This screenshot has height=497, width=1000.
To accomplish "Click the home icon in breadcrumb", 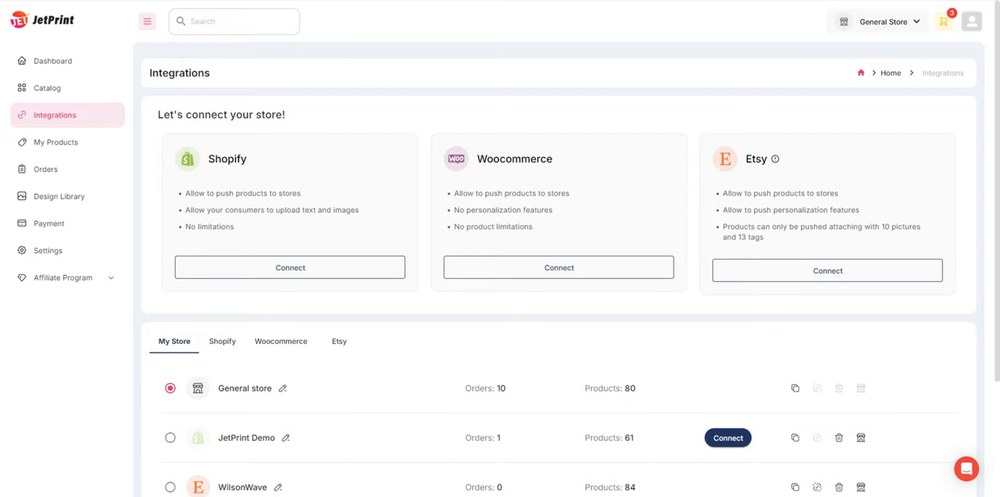I will tap(861, 73).
